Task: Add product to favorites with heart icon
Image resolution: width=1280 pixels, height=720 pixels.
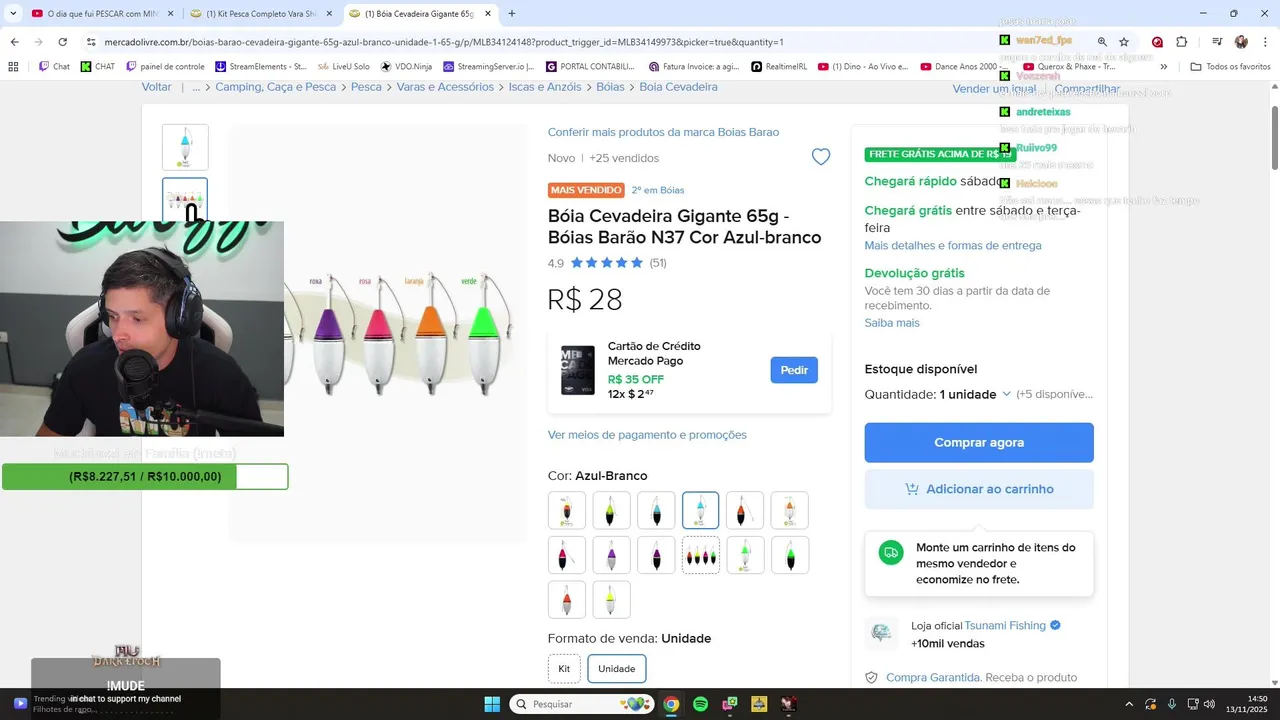Action: pyautogui.click(x=821, y=157)
